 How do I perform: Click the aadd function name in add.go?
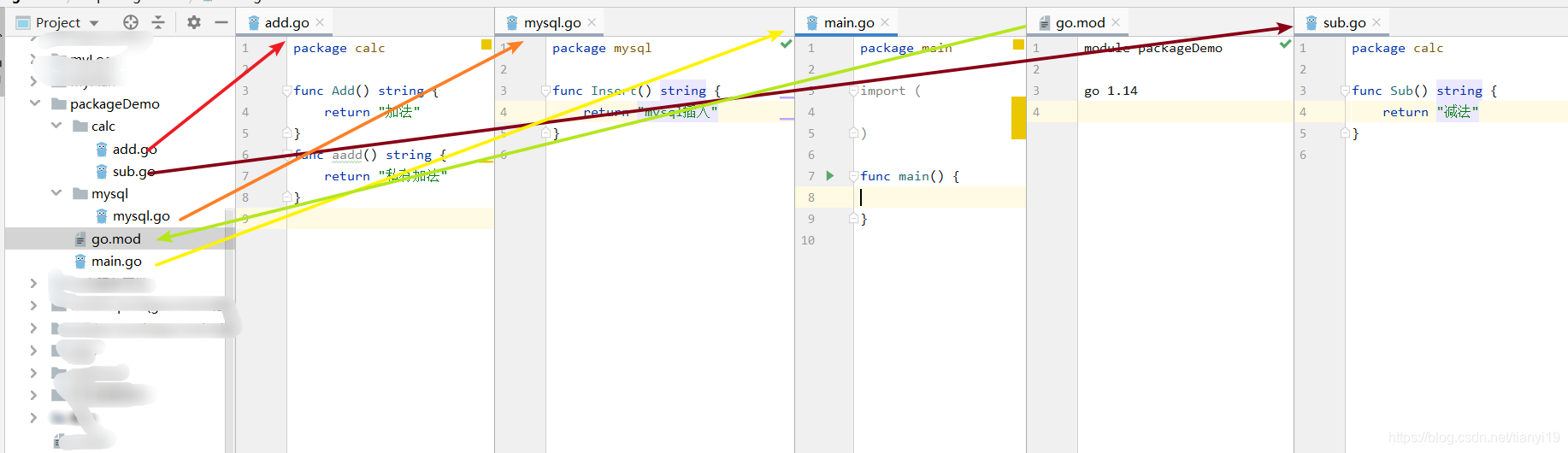tap(347, 155)
